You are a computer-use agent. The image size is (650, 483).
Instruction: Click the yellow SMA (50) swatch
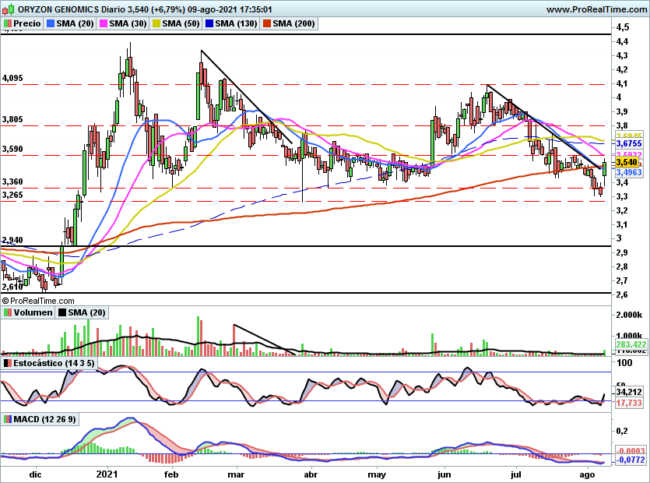(157, 24)
